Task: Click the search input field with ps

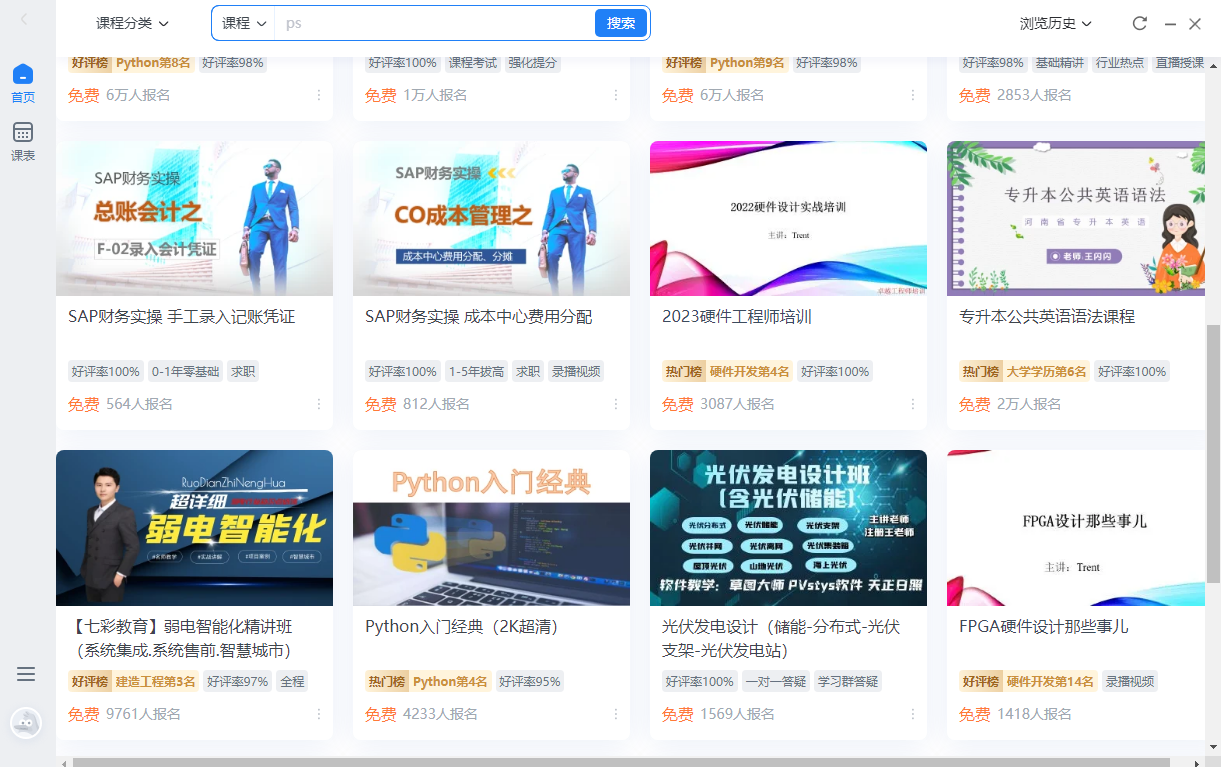Action: point(435,23)
